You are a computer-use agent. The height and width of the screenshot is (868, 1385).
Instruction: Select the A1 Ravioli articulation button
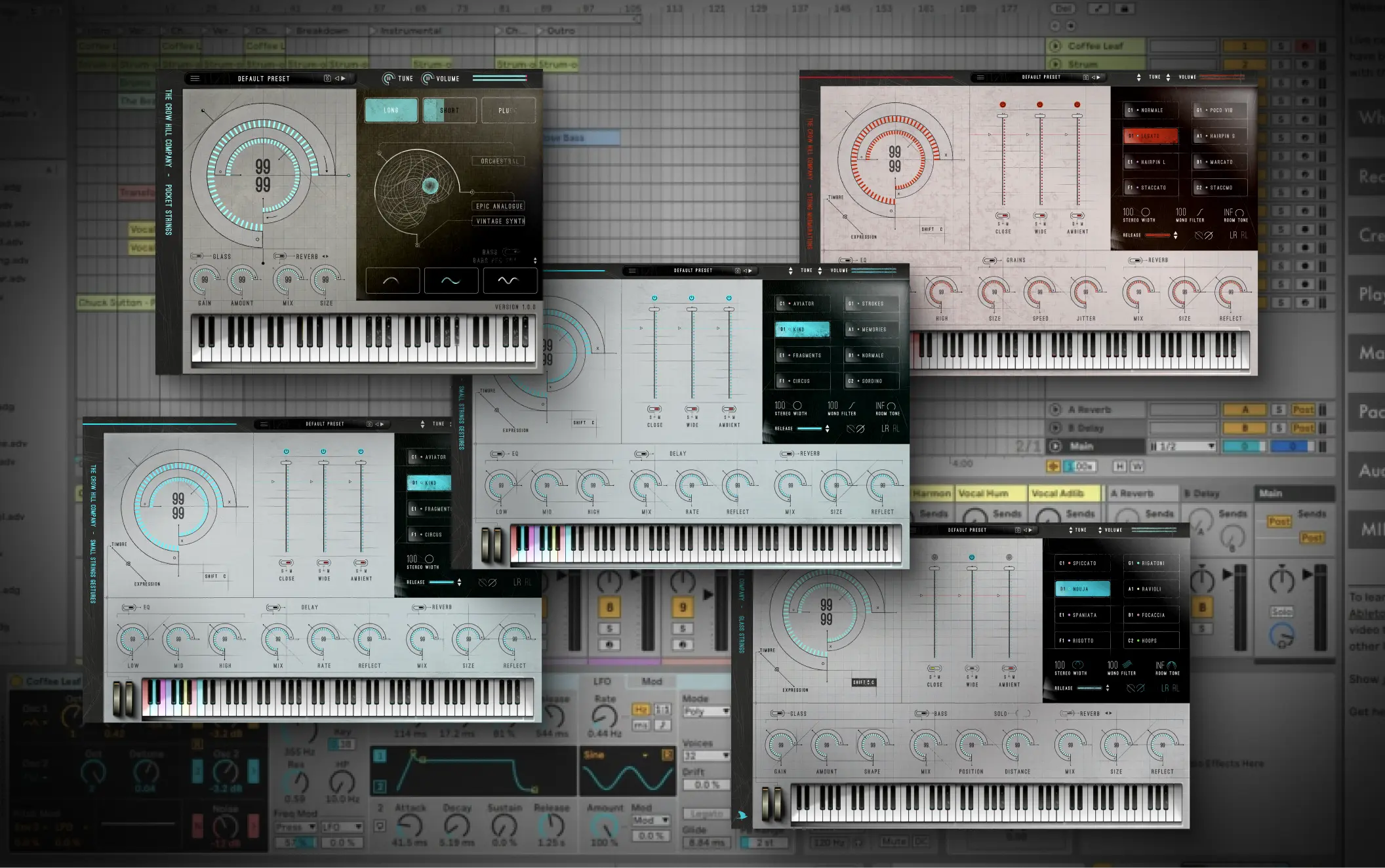tap(1152, 589)
